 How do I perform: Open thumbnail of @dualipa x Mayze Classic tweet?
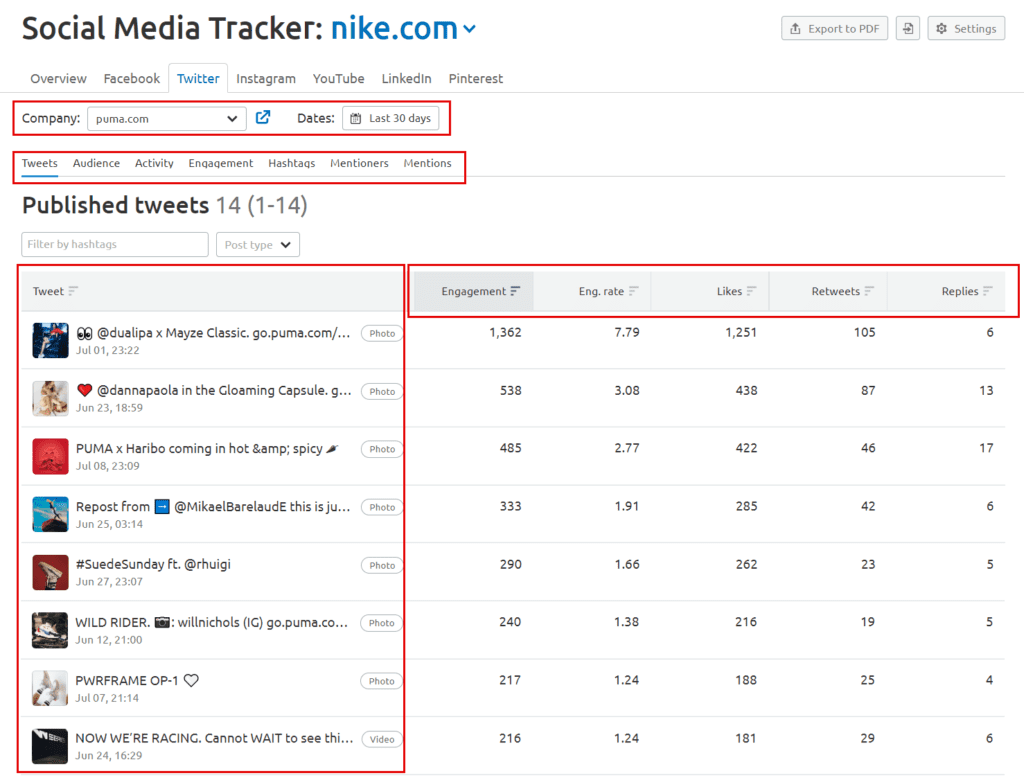[x=50, y=340]
